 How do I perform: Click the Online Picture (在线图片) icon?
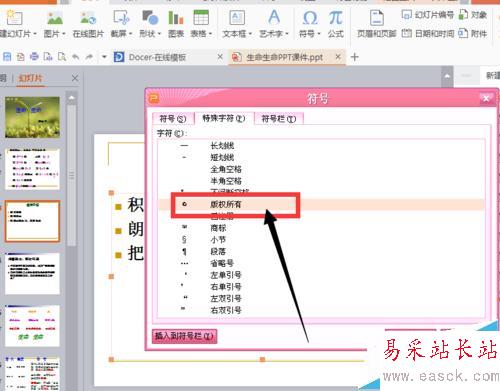tap(88, 18)
